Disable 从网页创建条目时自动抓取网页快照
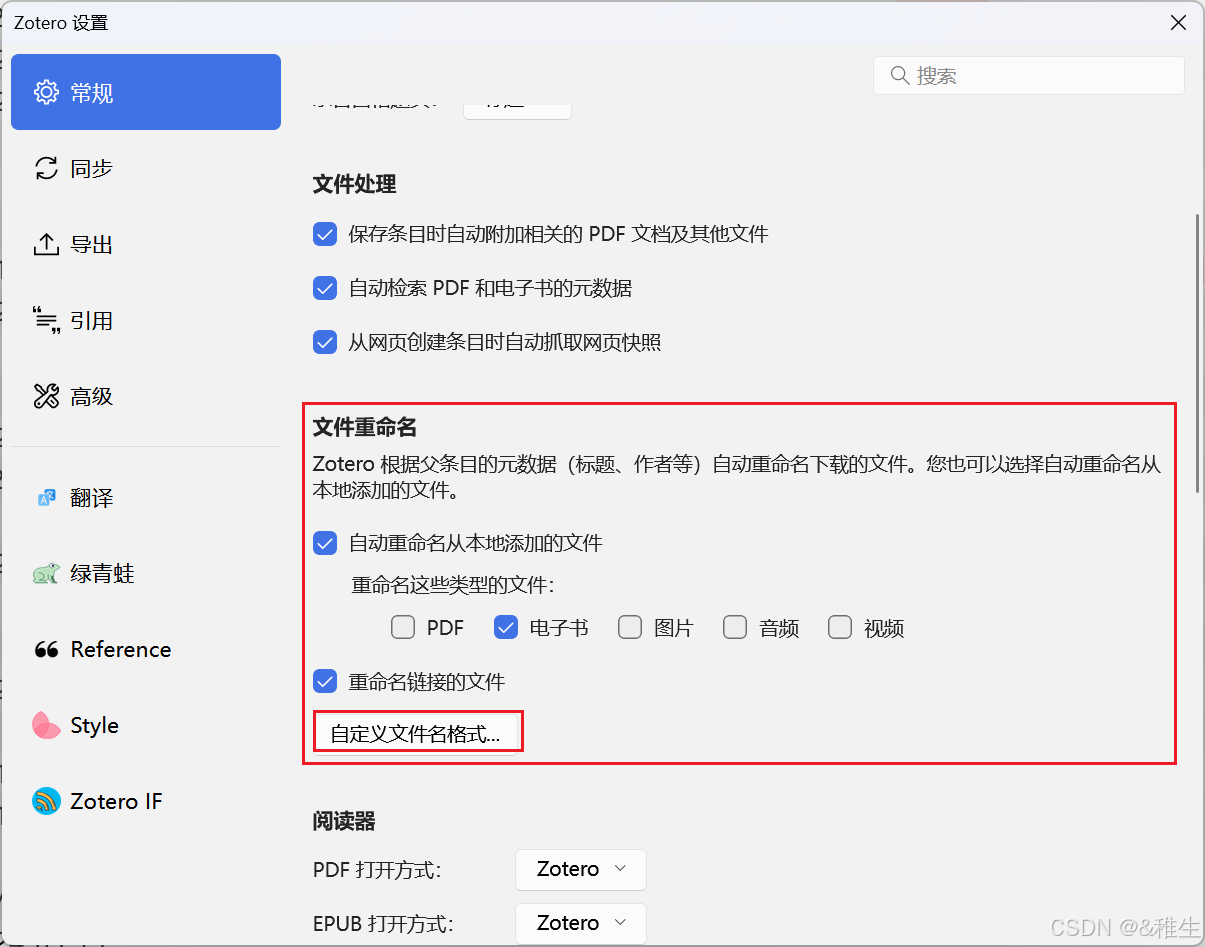The height and width of the screenshot is (947, 1205). (325, 343)
